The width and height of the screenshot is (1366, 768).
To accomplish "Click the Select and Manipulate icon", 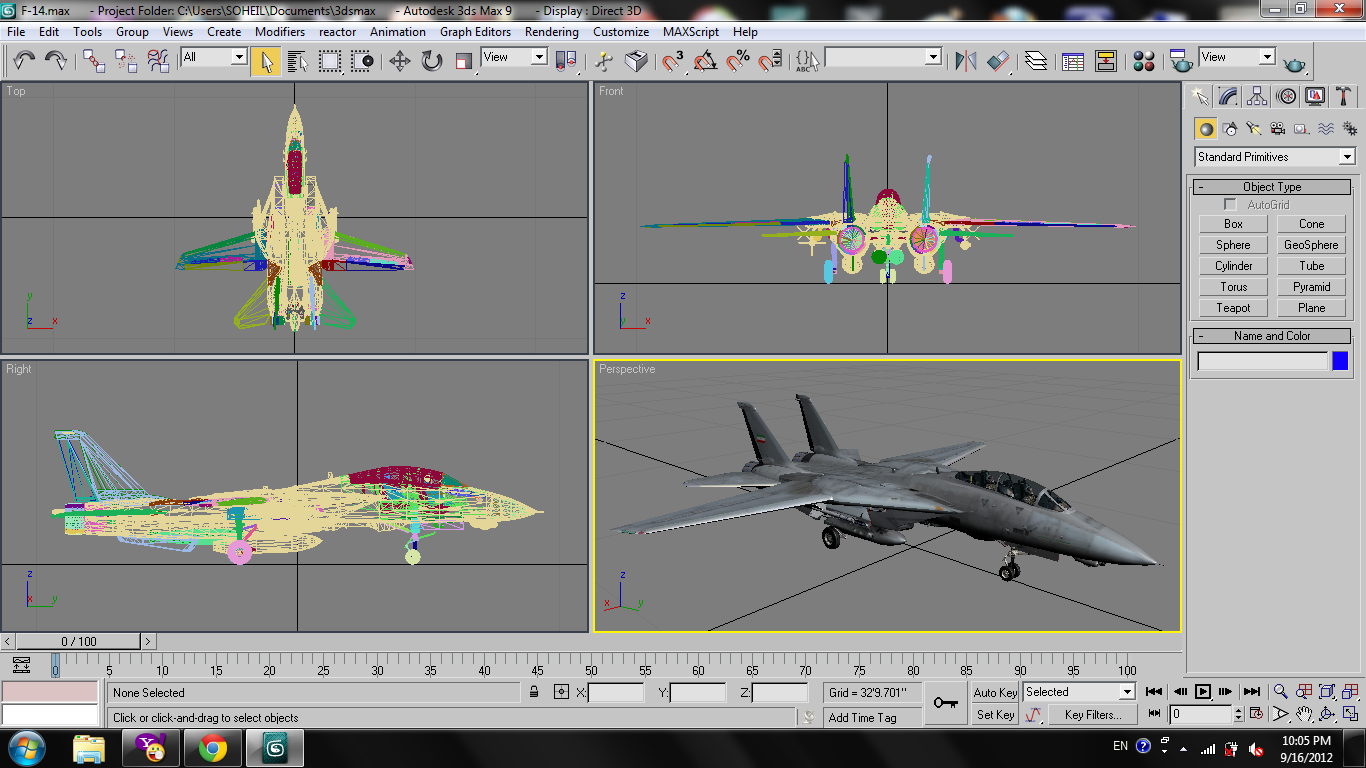I will coord(604,61).
